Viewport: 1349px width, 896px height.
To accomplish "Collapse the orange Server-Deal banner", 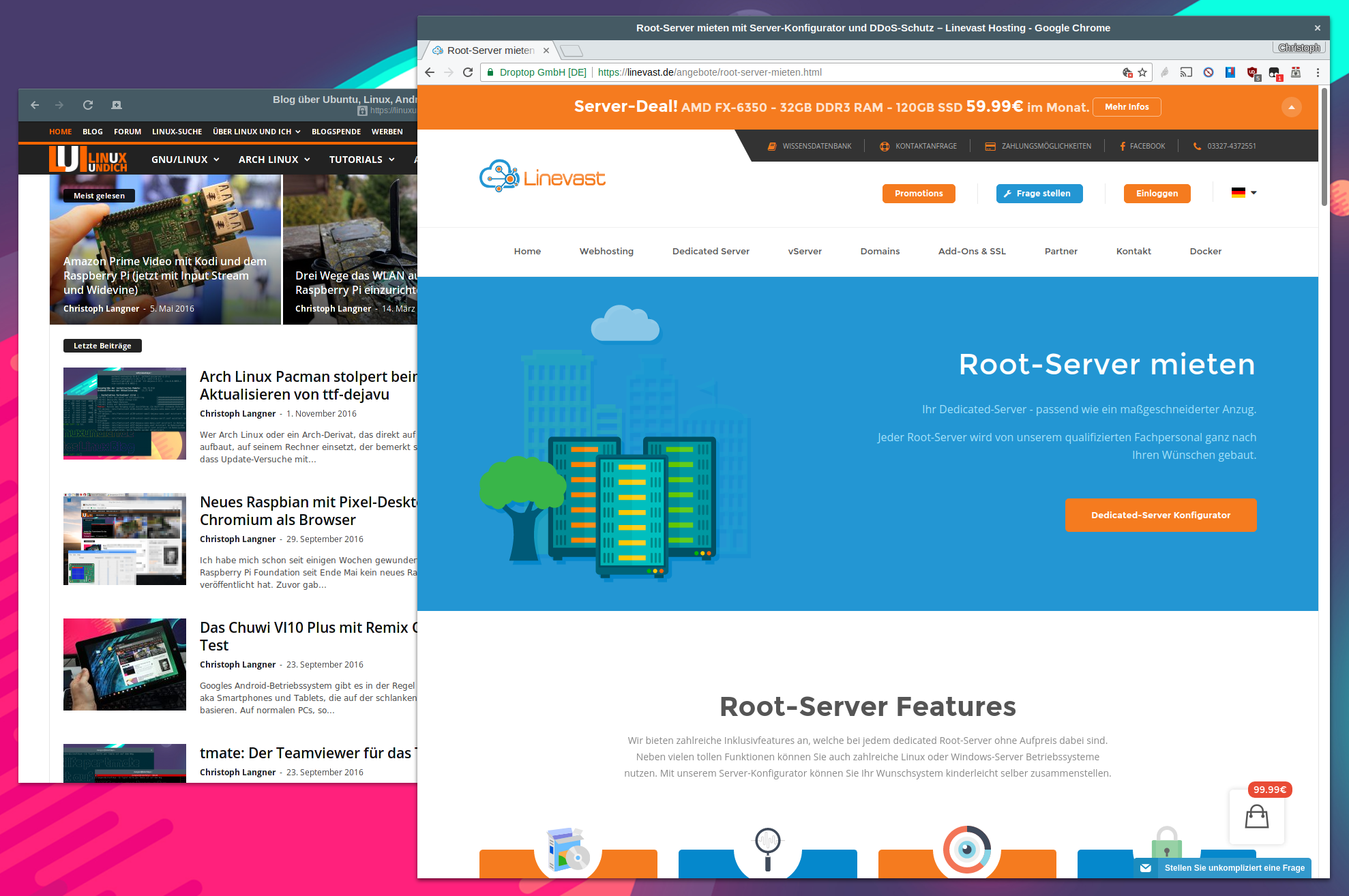I will pos(1291,107).
